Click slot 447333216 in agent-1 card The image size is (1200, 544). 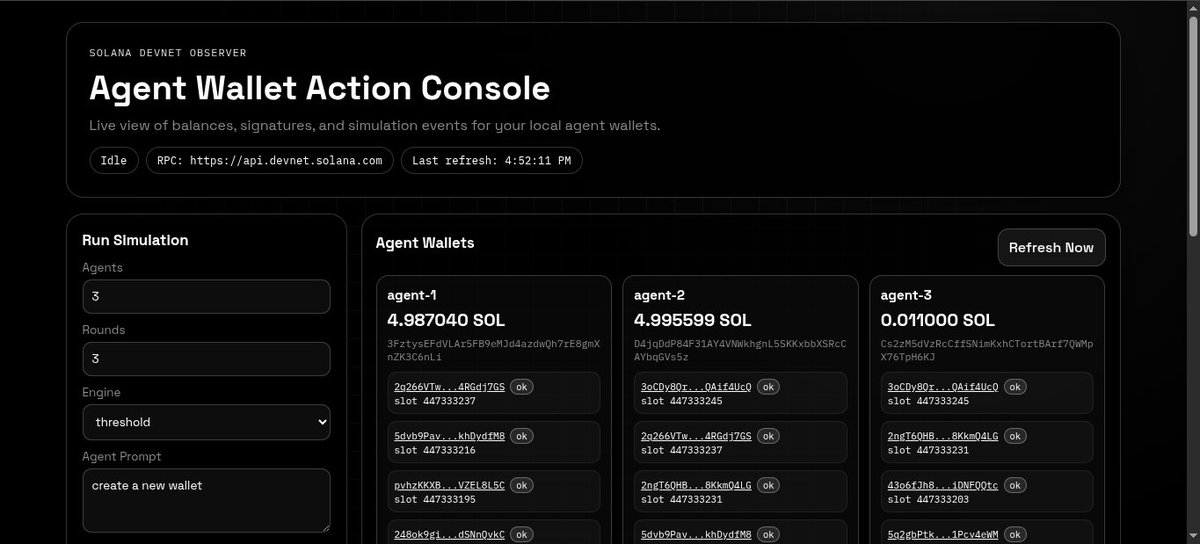435,450
